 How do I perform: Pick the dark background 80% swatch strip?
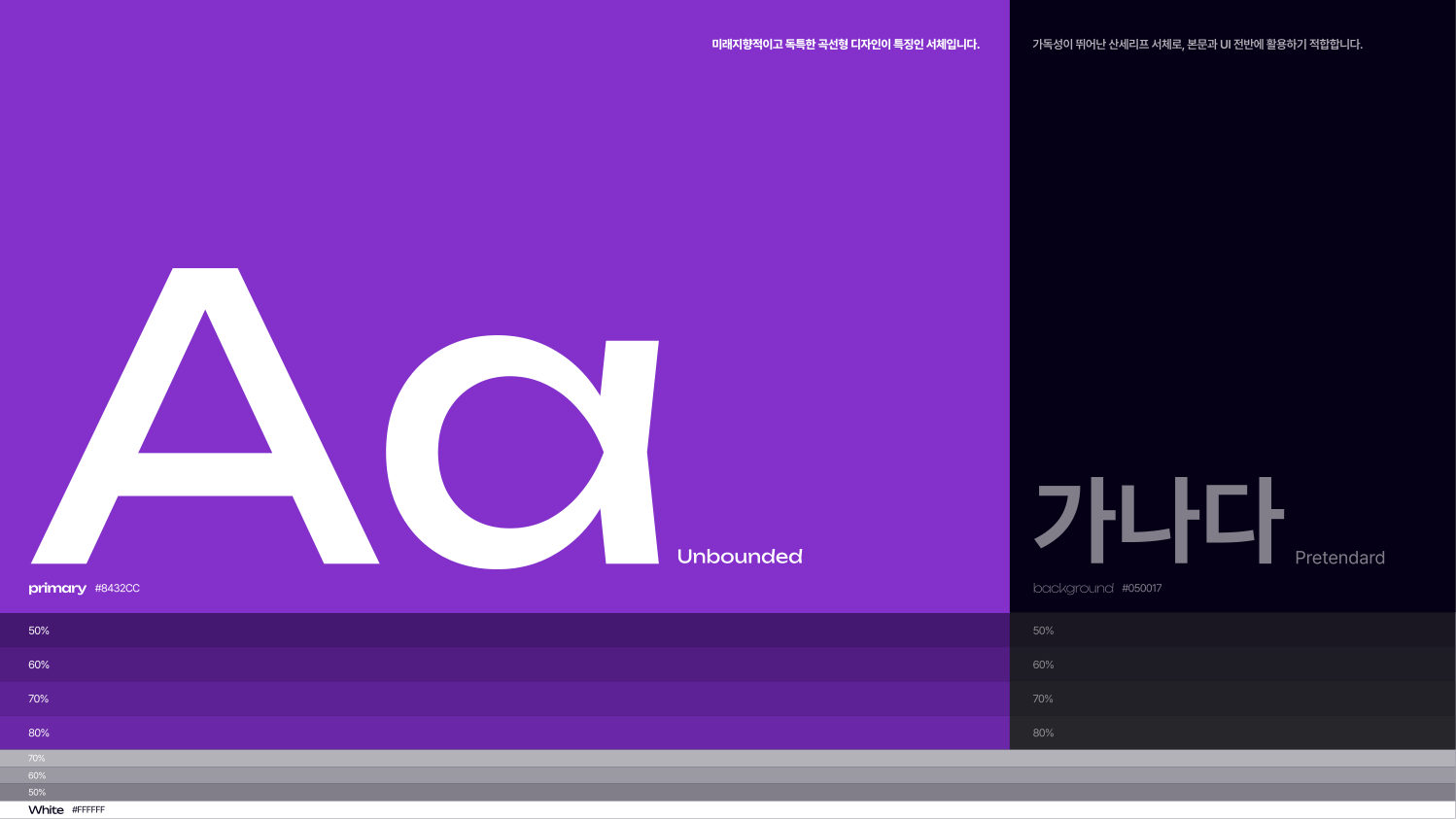1232,733
